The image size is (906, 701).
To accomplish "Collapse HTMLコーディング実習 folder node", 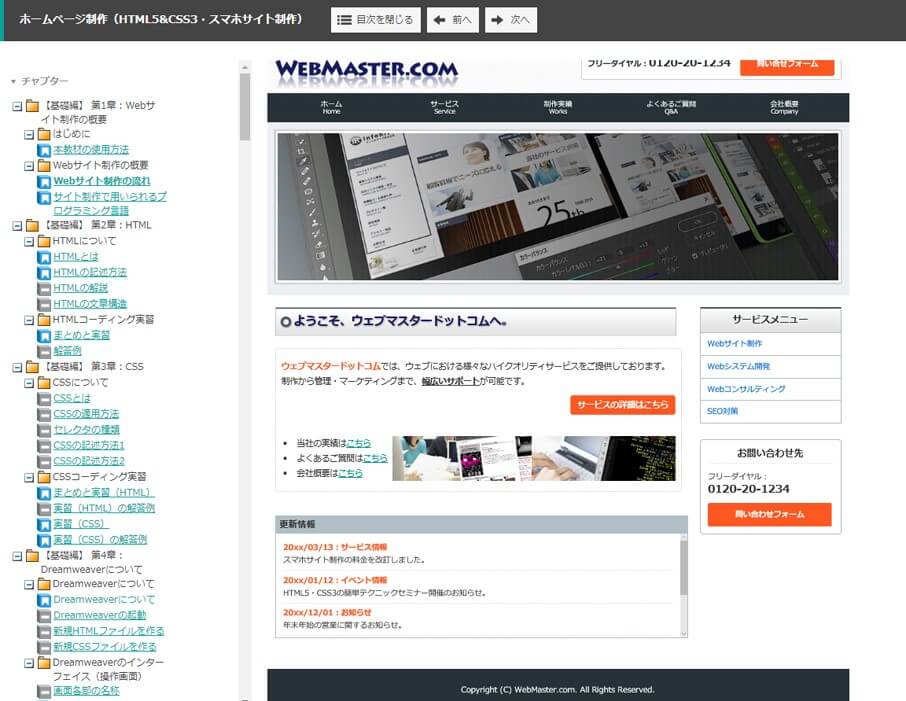I will point(29,320).
